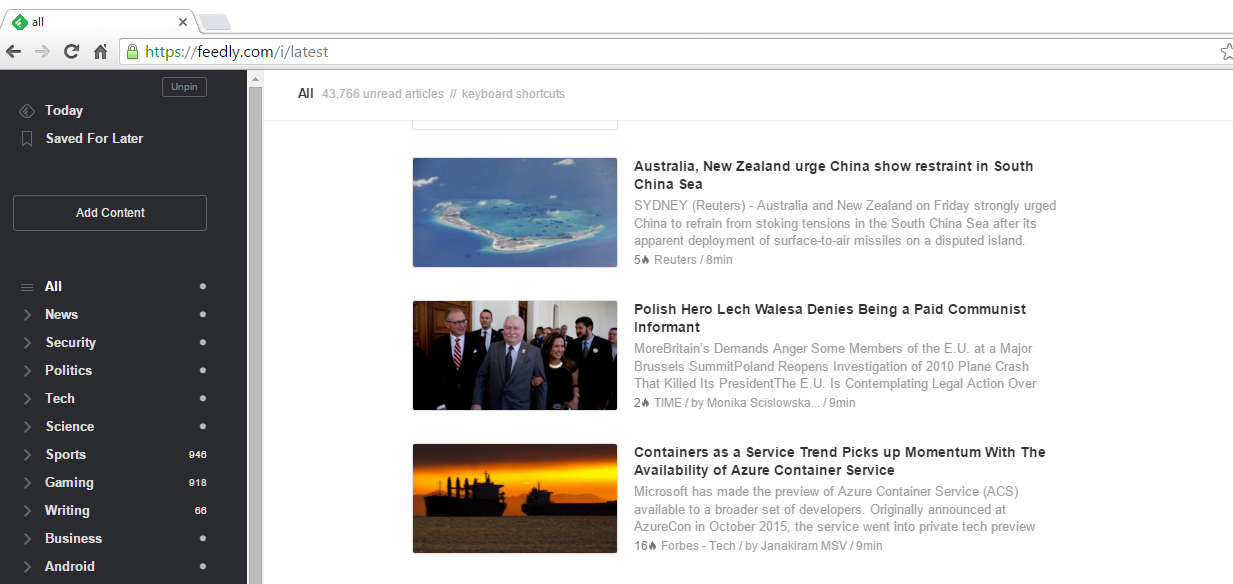Click the green padlock security icon
The height and width of the screenshot is (584, 1233).
[x=132, y=52]
